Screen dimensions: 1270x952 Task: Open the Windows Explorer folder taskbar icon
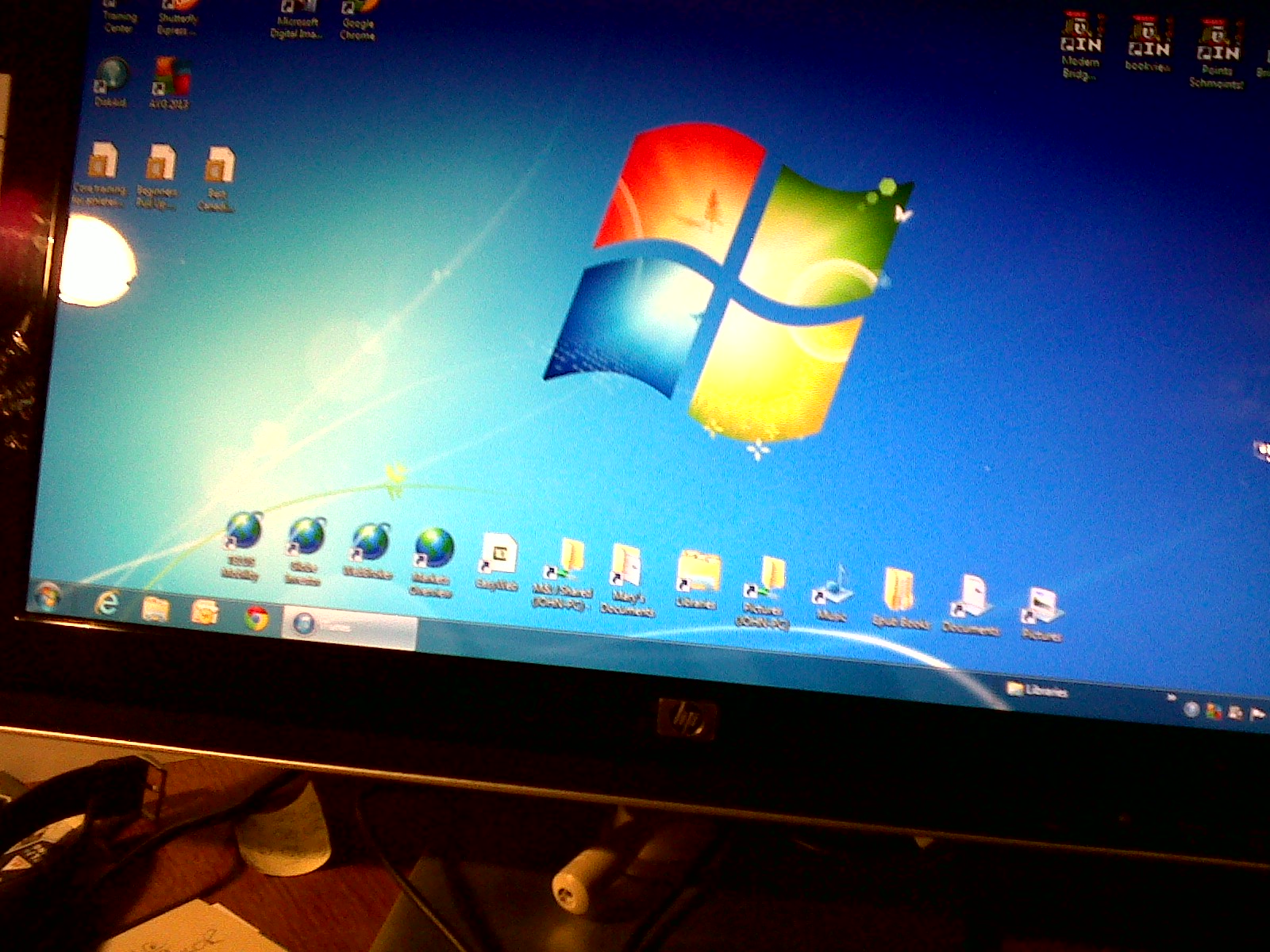[156, 609]
